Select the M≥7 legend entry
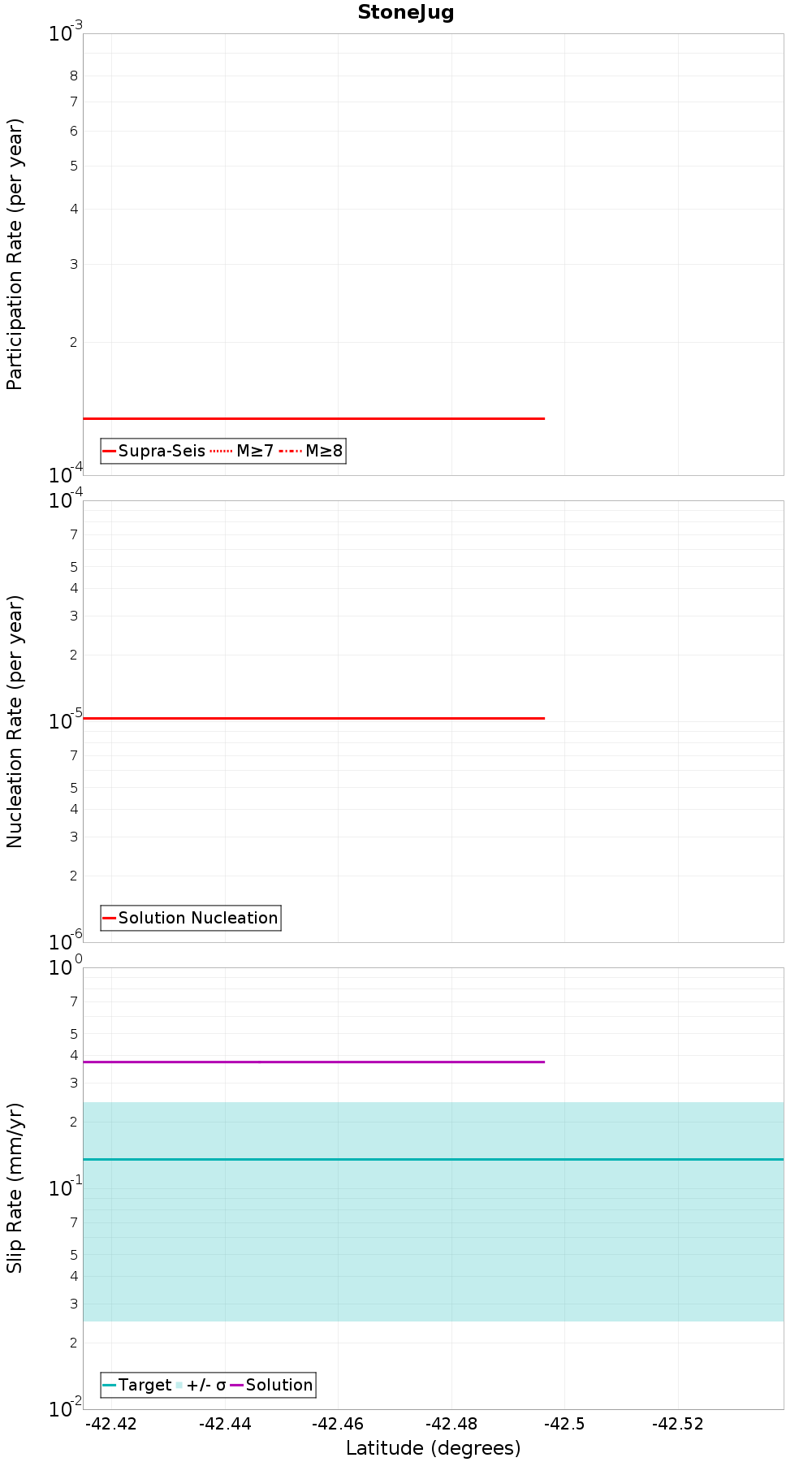Screen dimensions: 812x1462 tap(242, 451)
